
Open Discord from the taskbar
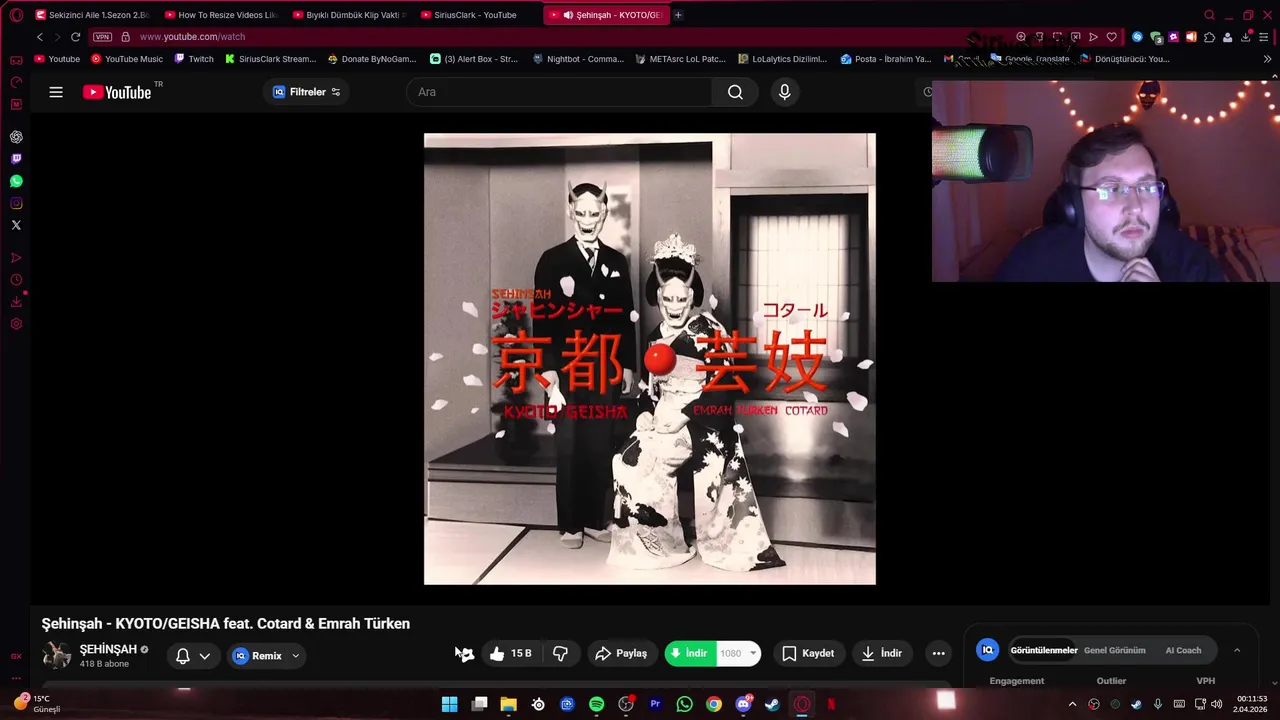coord(743,704)
